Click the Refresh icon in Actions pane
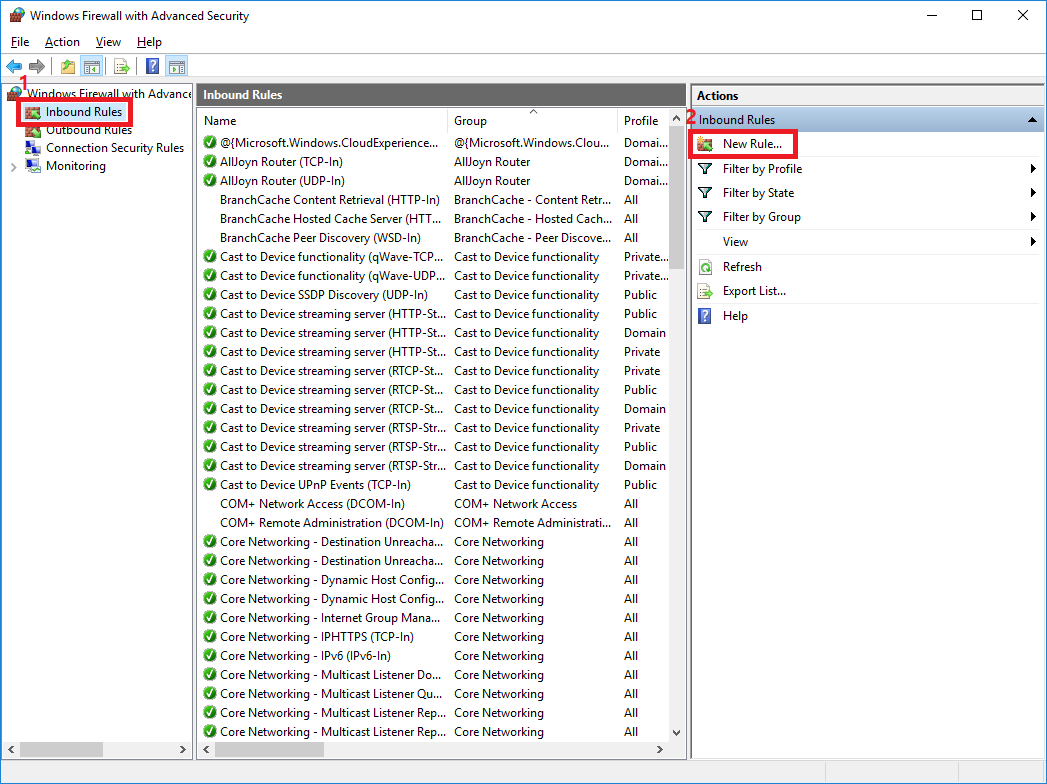1047x784 pixels. (705, 267)
